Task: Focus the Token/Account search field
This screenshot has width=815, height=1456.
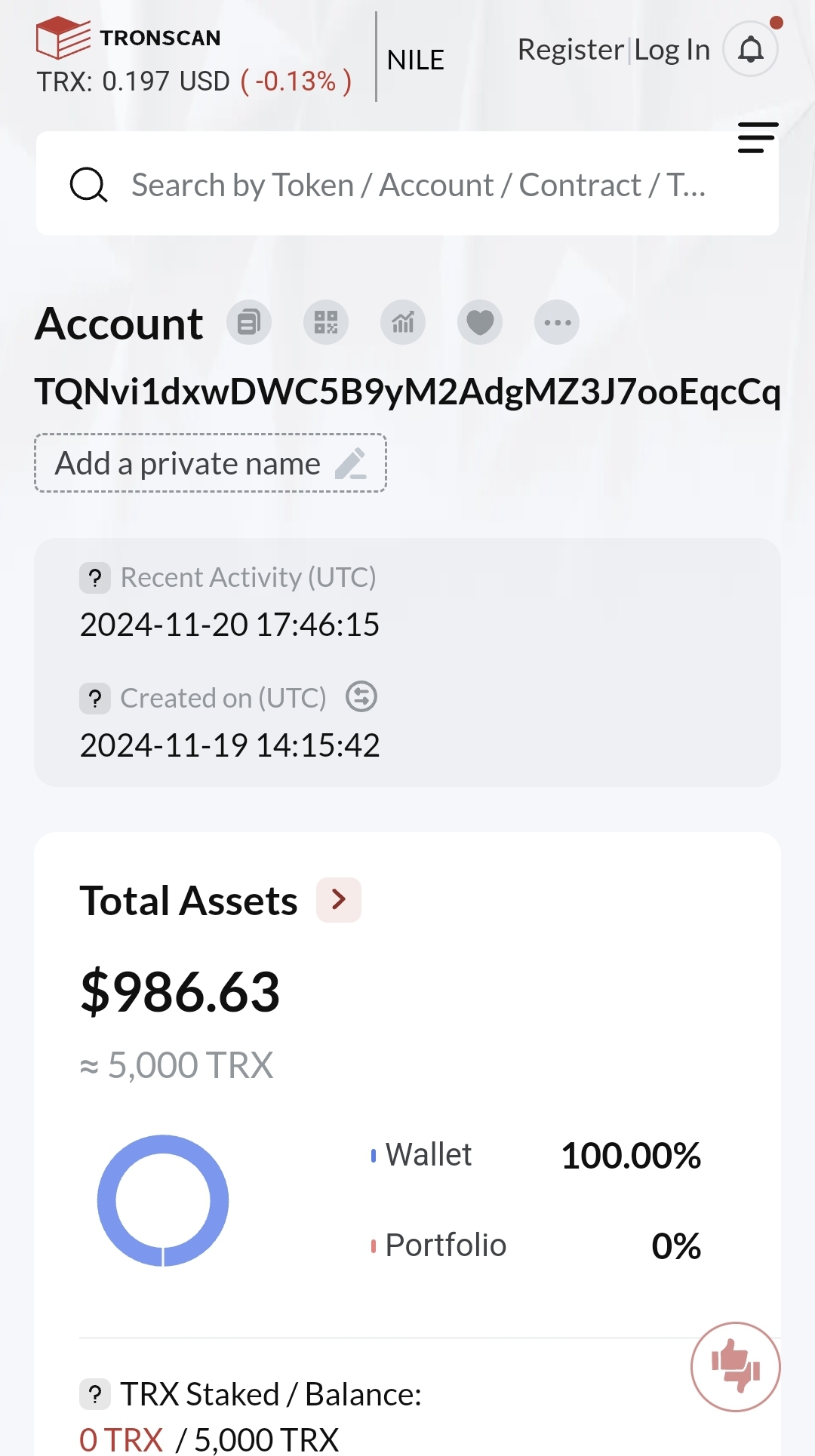Action: [x=419, y=185]
